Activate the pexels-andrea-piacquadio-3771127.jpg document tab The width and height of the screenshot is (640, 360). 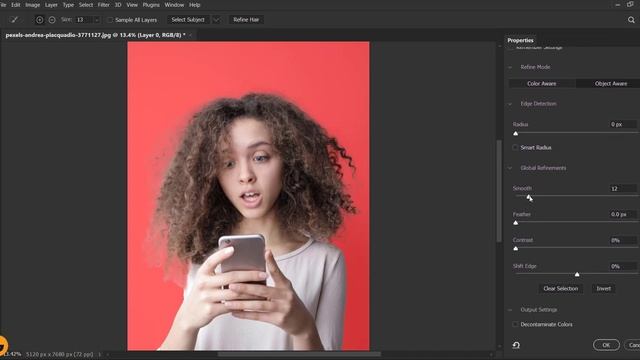pyautogui.click(x=95, y=35)
